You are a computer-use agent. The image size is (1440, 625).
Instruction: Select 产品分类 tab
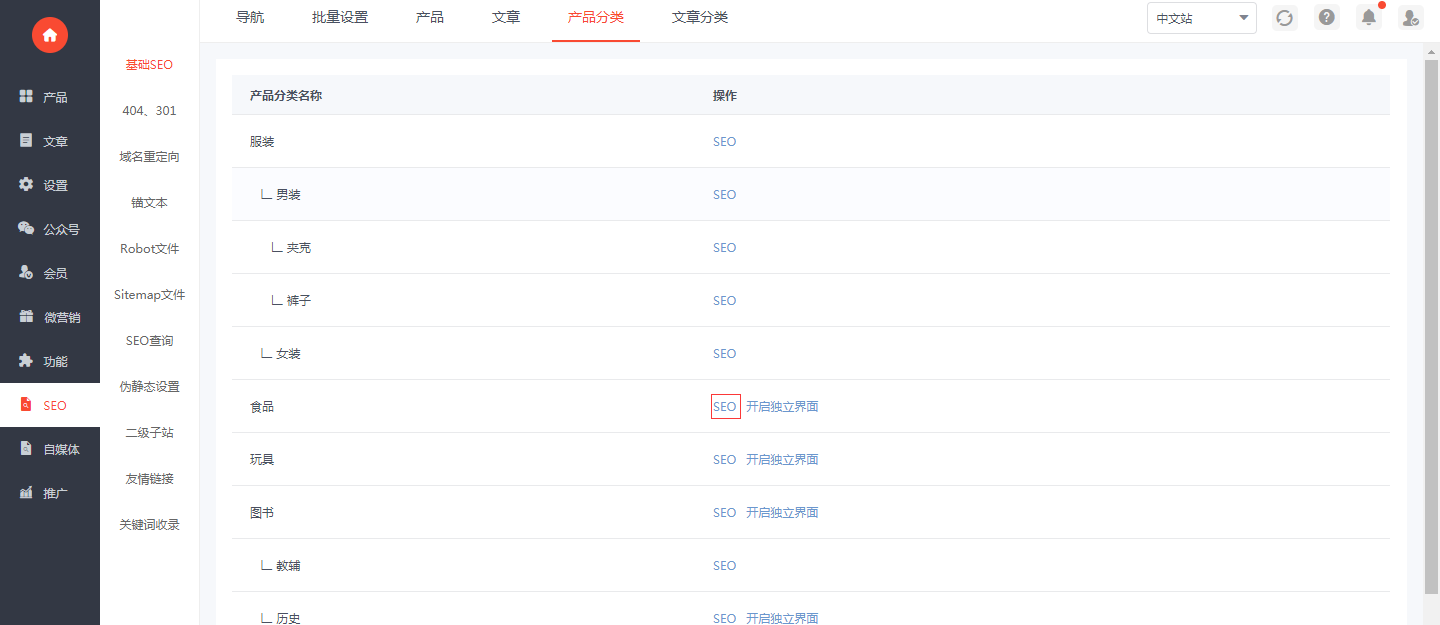tap(596, 18)
